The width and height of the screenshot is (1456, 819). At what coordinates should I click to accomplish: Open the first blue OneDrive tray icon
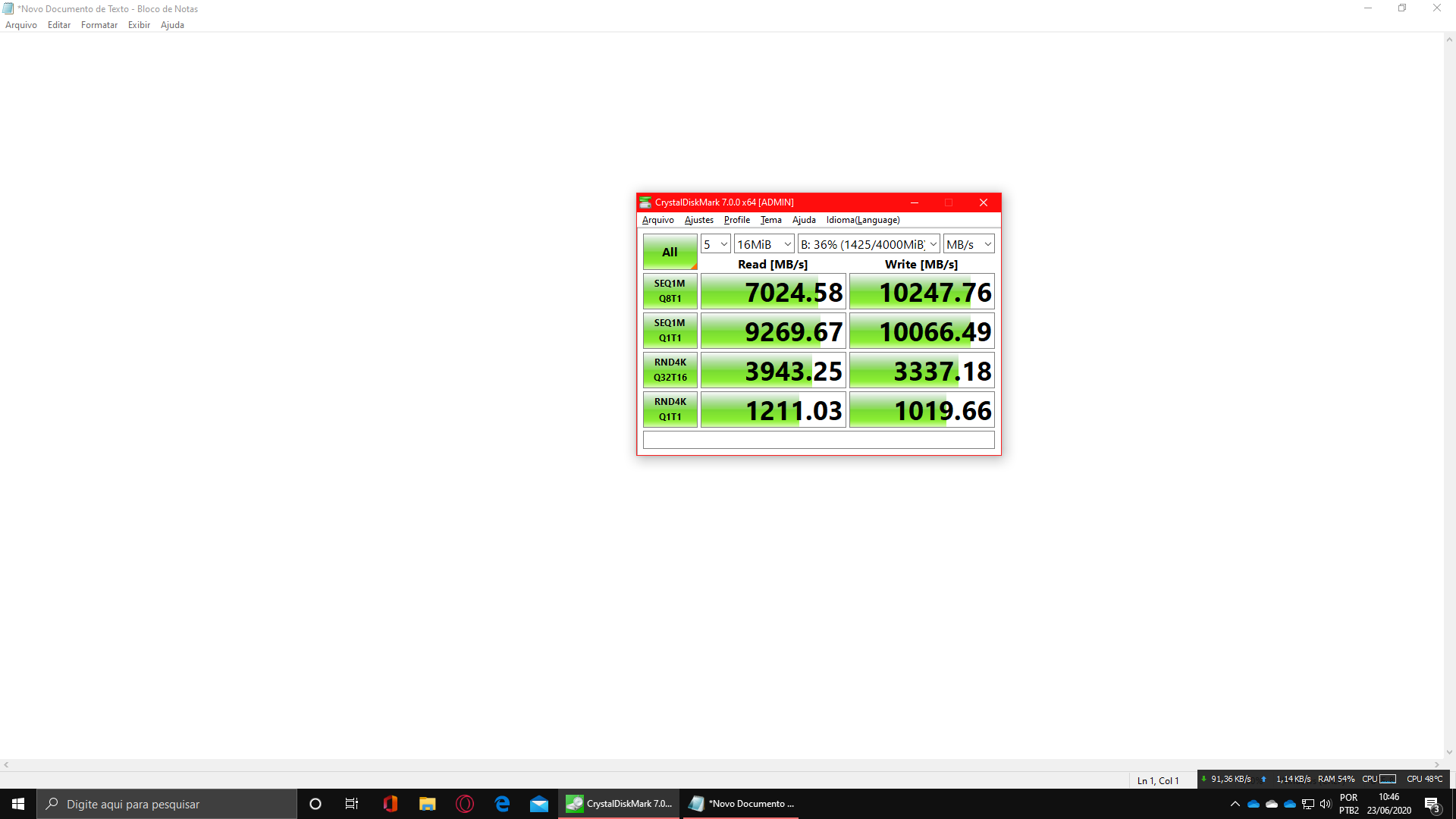pos(1254,804)
